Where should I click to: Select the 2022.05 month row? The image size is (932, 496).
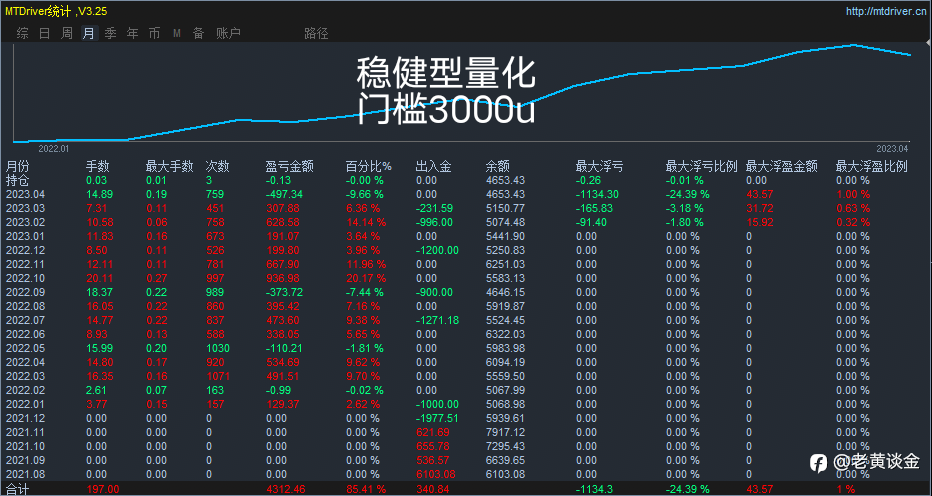(466, 349)
